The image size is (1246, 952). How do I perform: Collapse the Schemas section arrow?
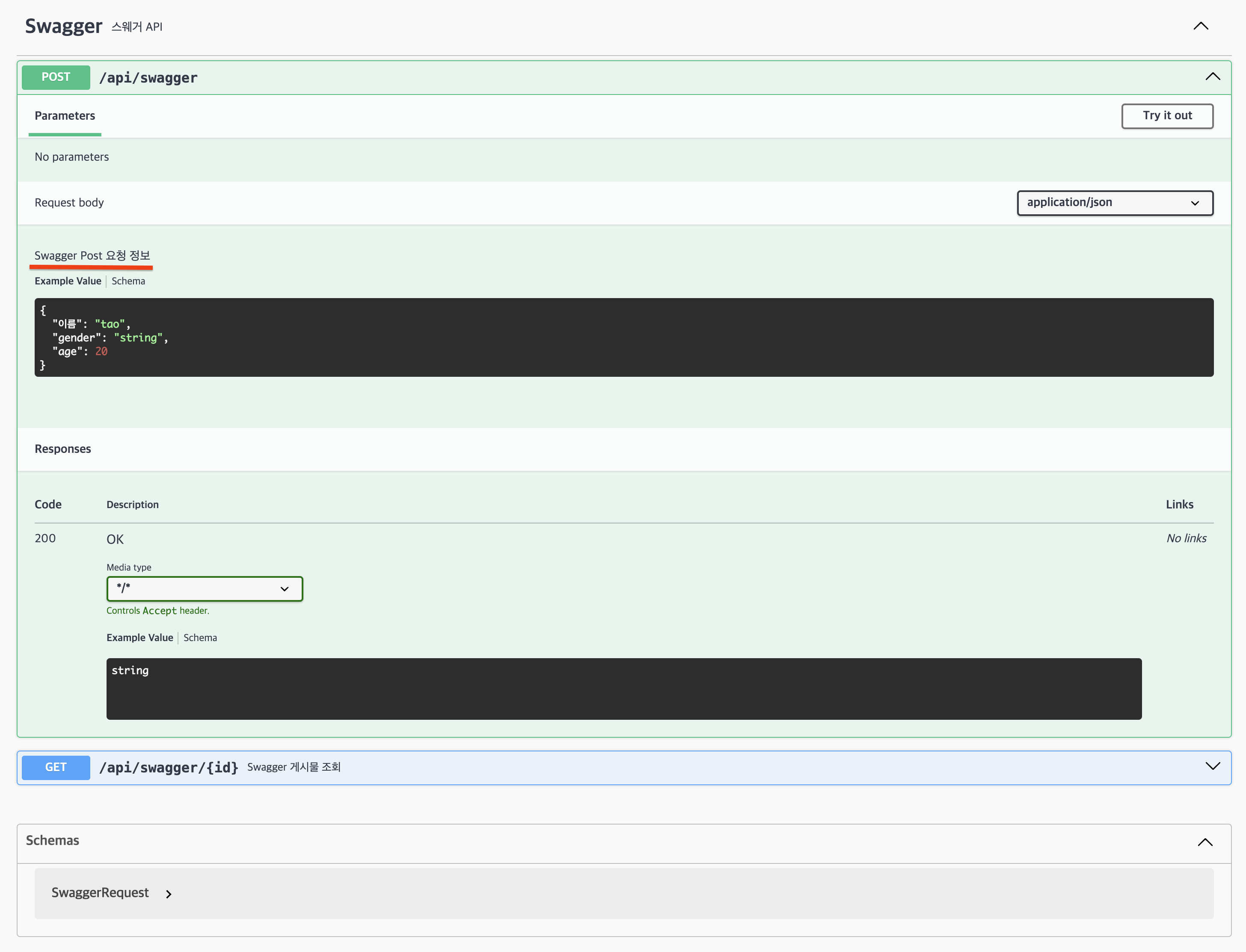pyautogui.click(x=1205, y=843)
